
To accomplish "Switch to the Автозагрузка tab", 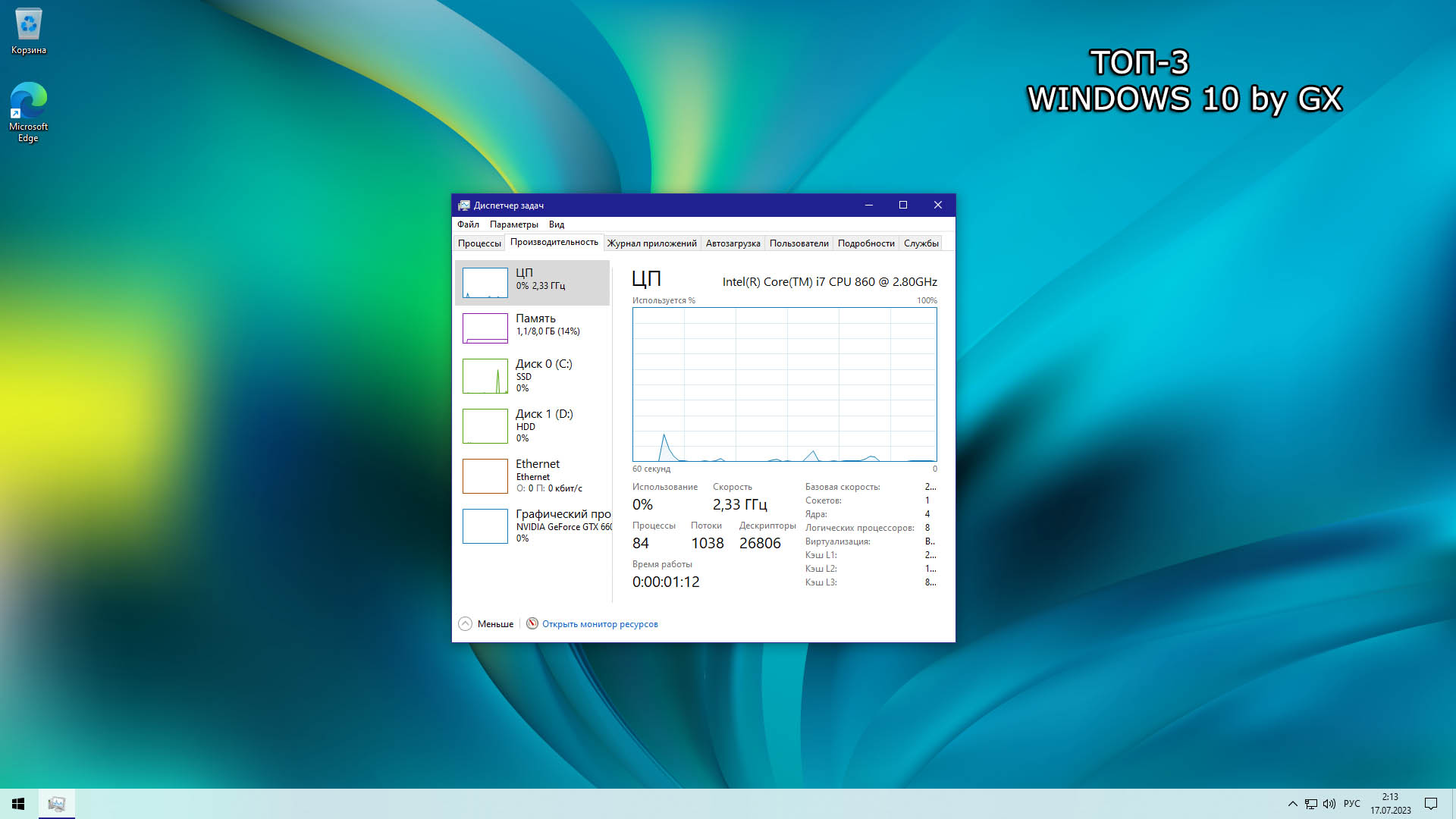I will (733, 243).
